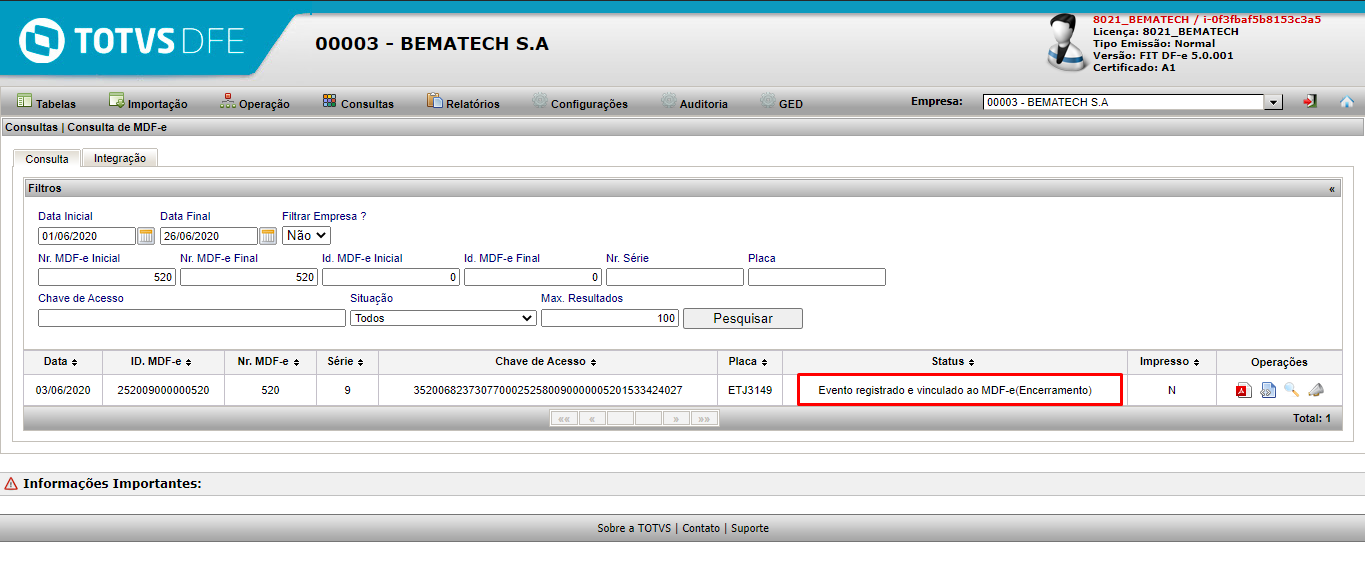Image resolution: width=1365 pixels, height=561 pixels.
Task: Click the megaphone events icon in Operações
Action: click(x=1316, y=390)
